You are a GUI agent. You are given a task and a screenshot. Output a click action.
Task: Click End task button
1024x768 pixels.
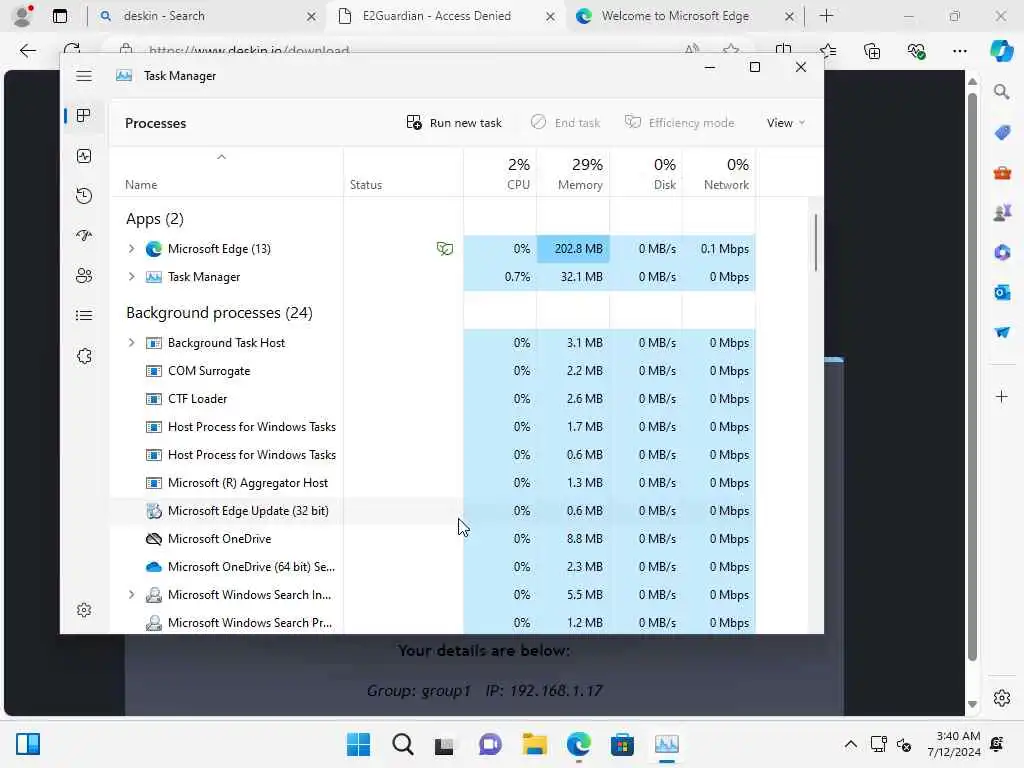[x=566, y=123]
